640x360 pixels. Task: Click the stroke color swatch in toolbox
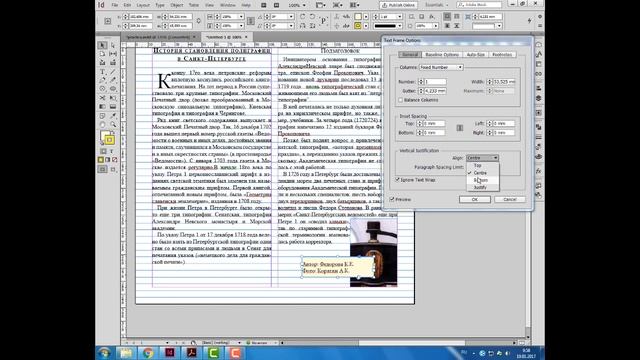coord(109,140)
